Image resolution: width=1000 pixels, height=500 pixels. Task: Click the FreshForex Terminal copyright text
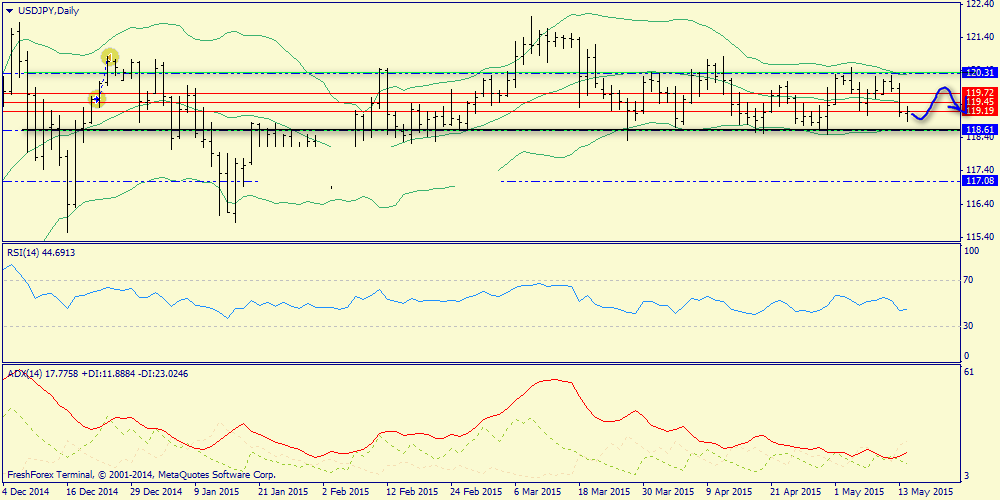tap(140, 475)
